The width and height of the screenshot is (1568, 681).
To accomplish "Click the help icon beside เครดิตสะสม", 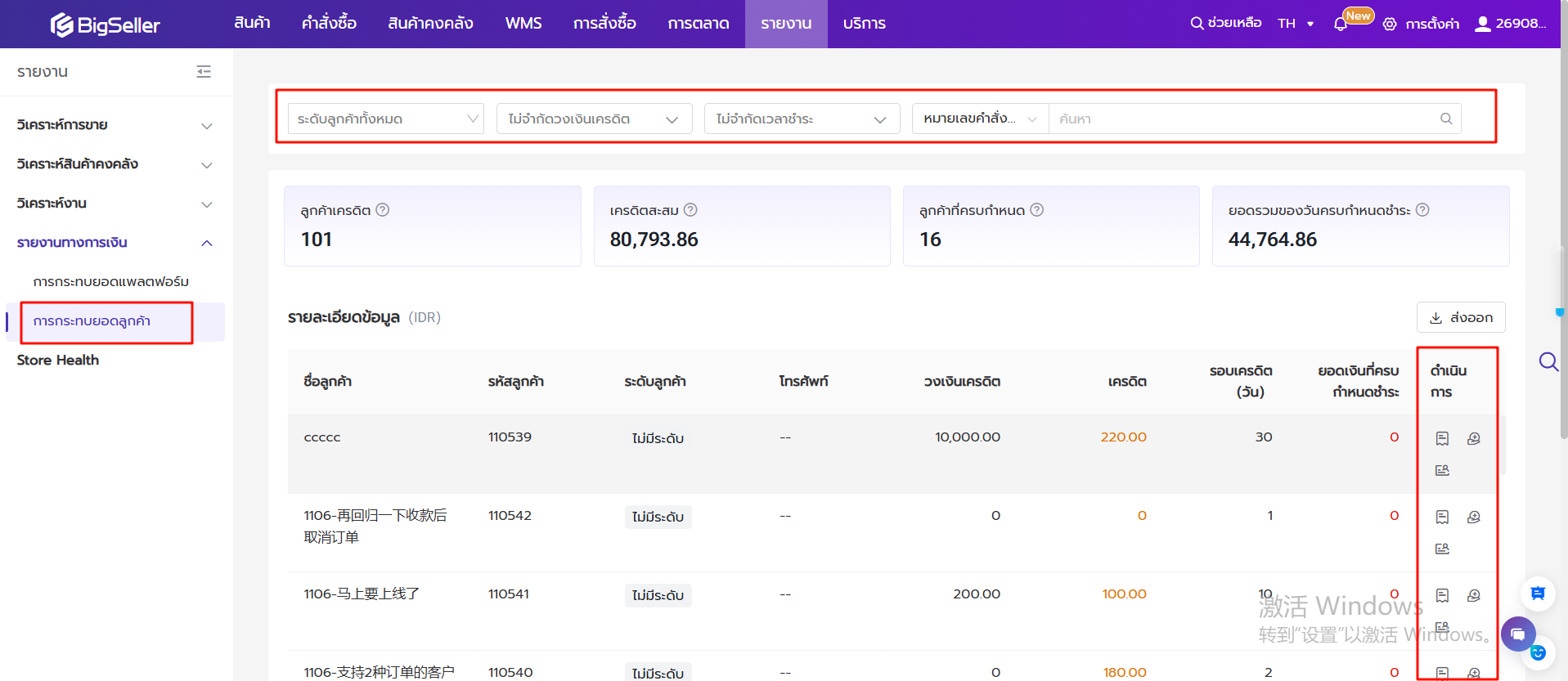I will (x=690, y=210).
